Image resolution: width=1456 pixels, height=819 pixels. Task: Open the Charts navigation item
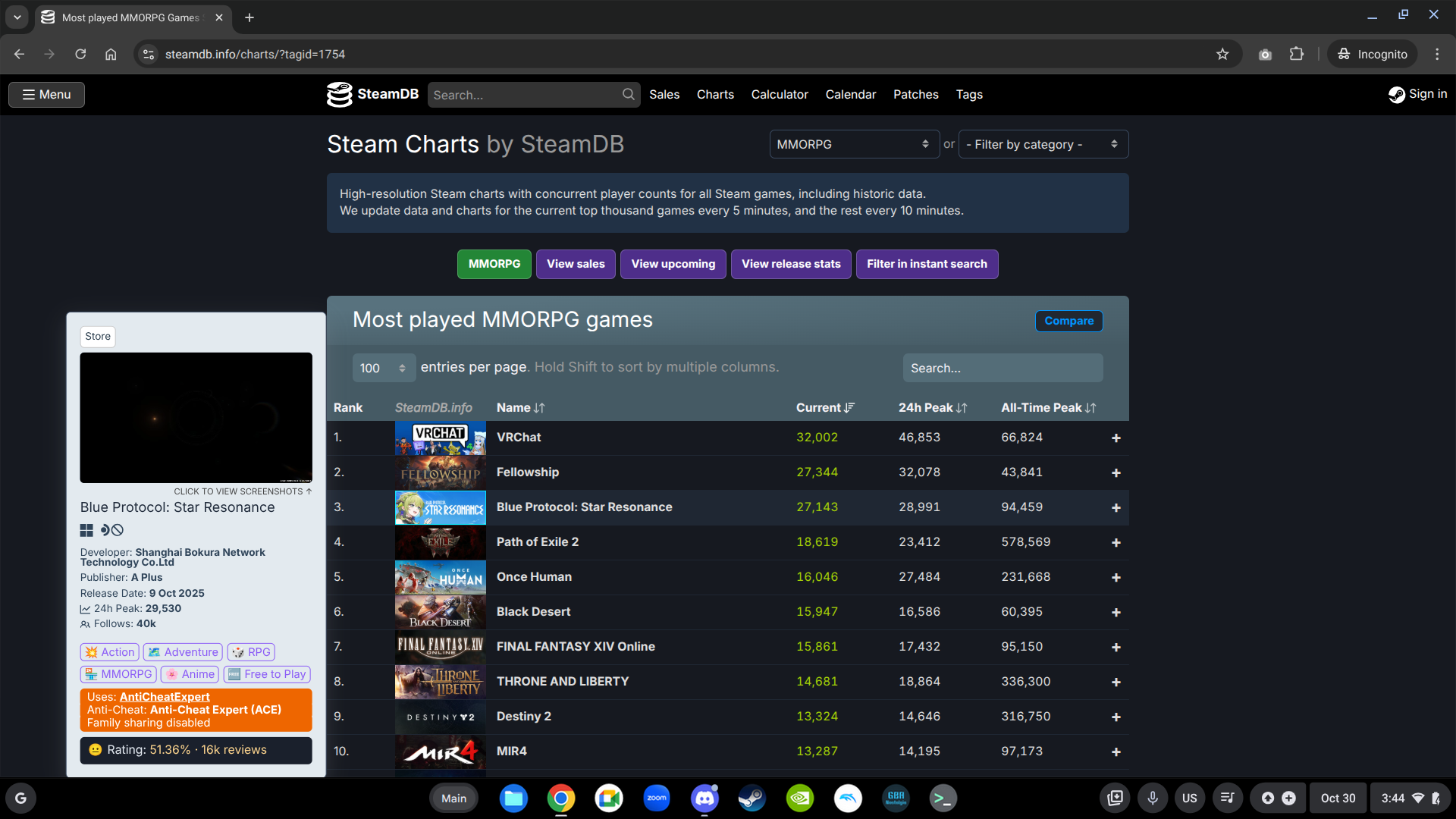(x=715, y=94)
